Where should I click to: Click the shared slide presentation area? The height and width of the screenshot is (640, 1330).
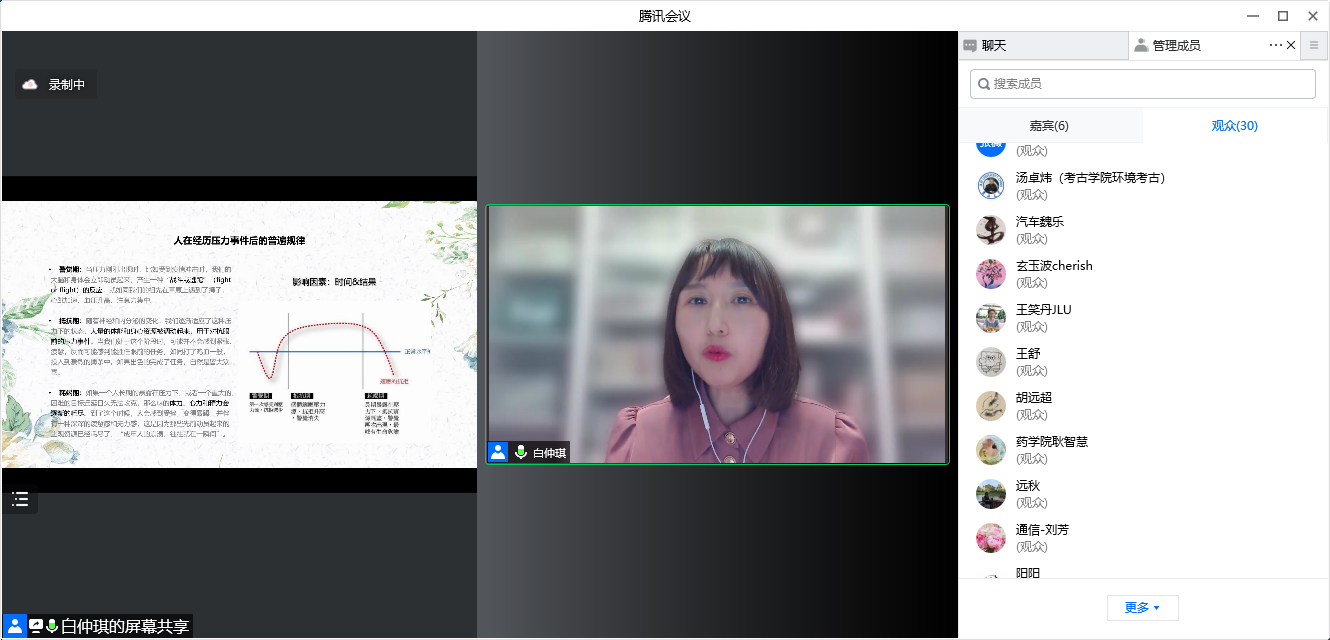pyautogui.click(x=239, y=334)
